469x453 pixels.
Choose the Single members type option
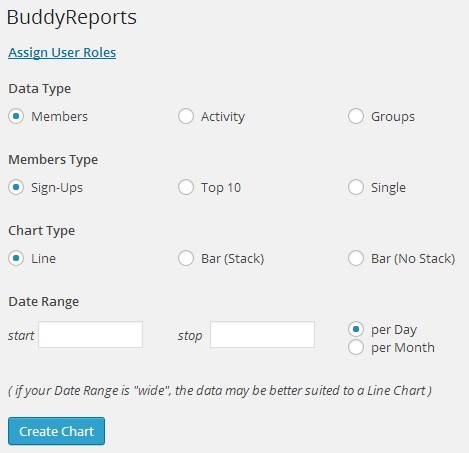tap(356, 187)
